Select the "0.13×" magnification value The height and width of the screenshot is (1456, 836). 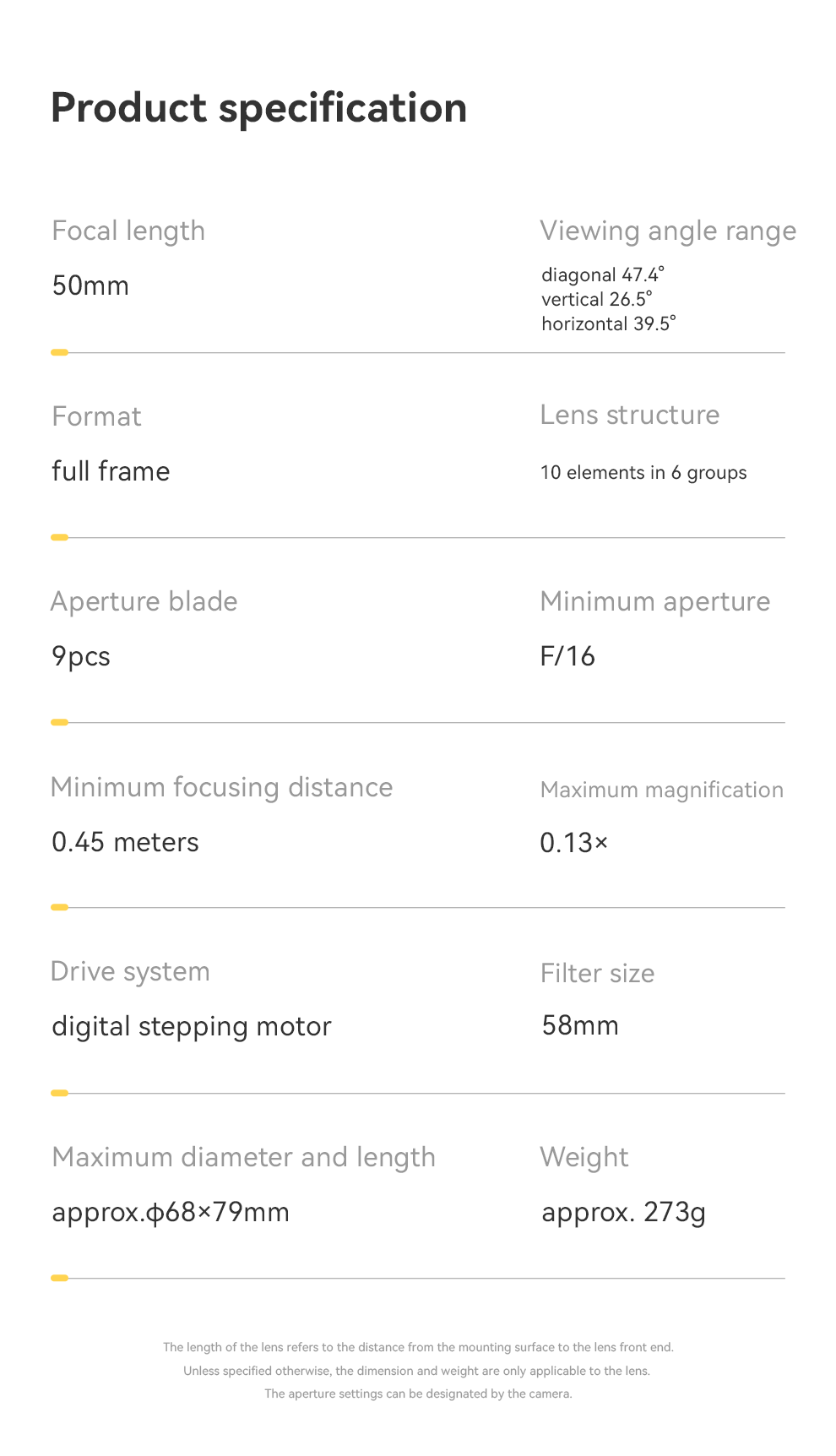tap(574, 842)
